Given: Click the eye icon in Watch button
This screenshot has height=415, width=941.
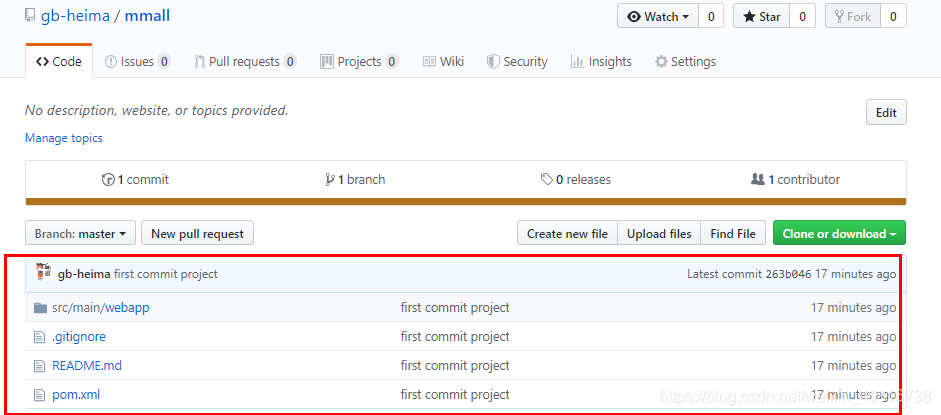Looking at the screenshot, I should (x=634, y=17).
